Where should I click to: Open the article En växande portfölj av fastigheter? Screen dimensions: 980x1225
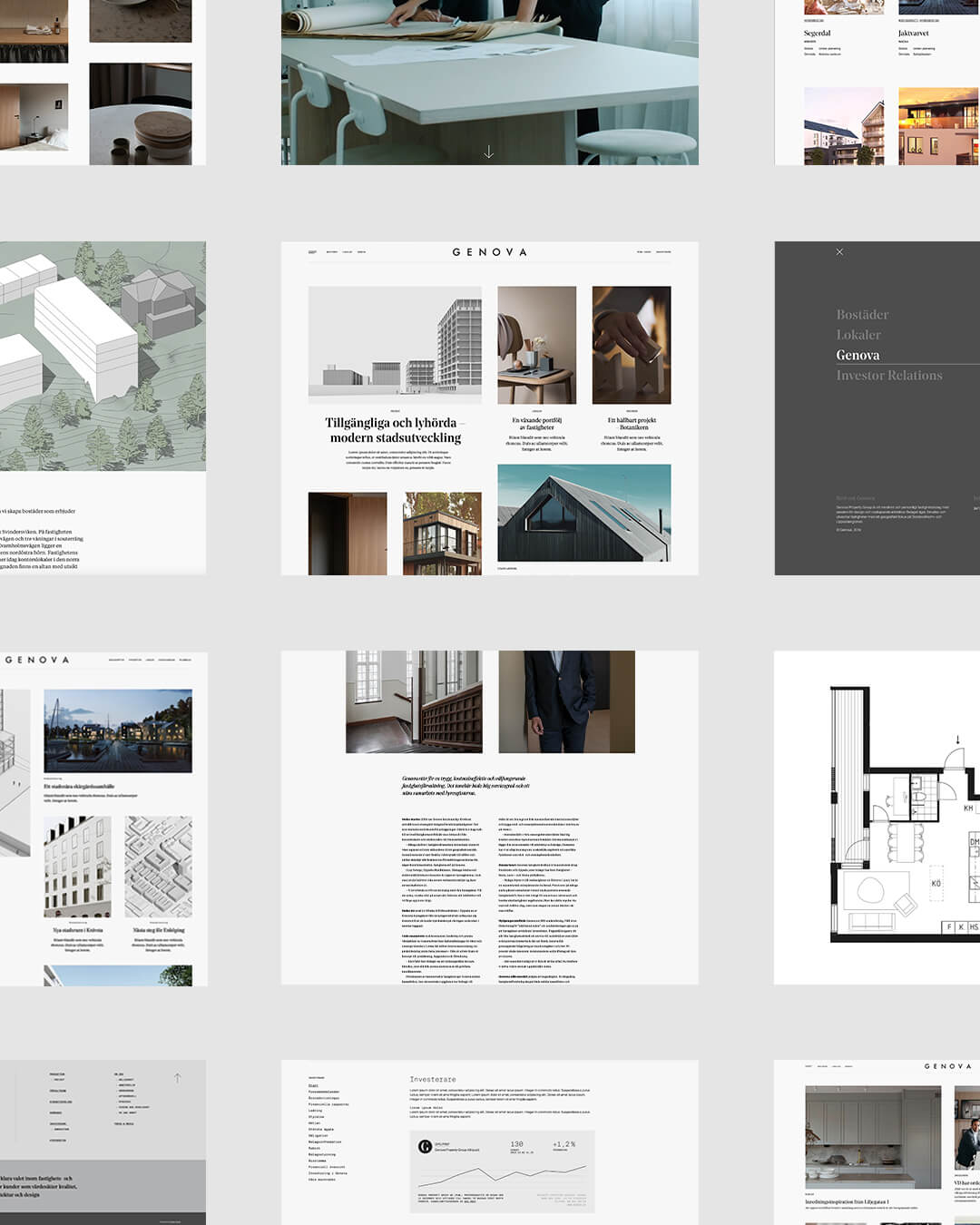(x=537, y=424)
